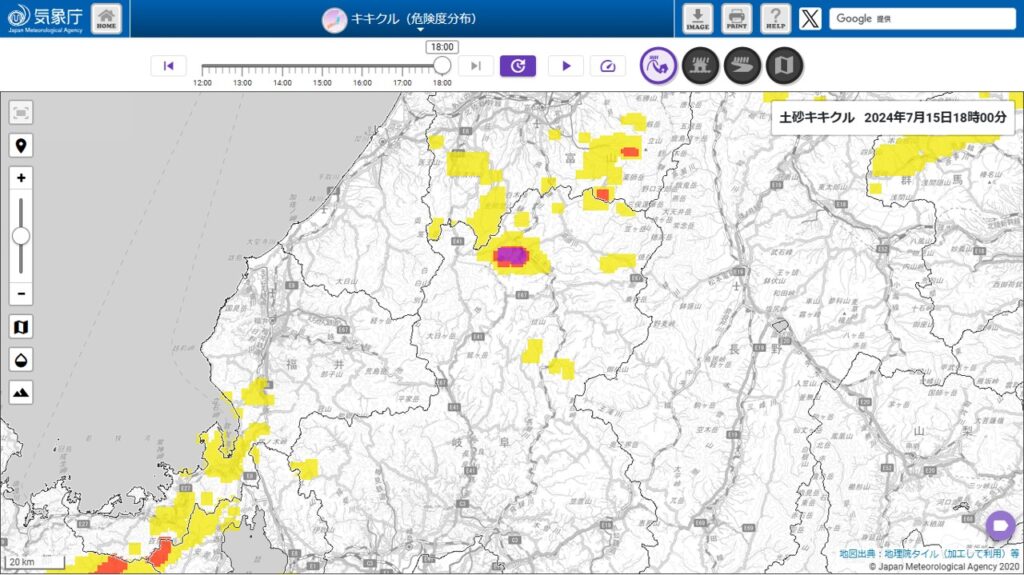Select the inundation Kikikuru round icon

coord(700,65)
